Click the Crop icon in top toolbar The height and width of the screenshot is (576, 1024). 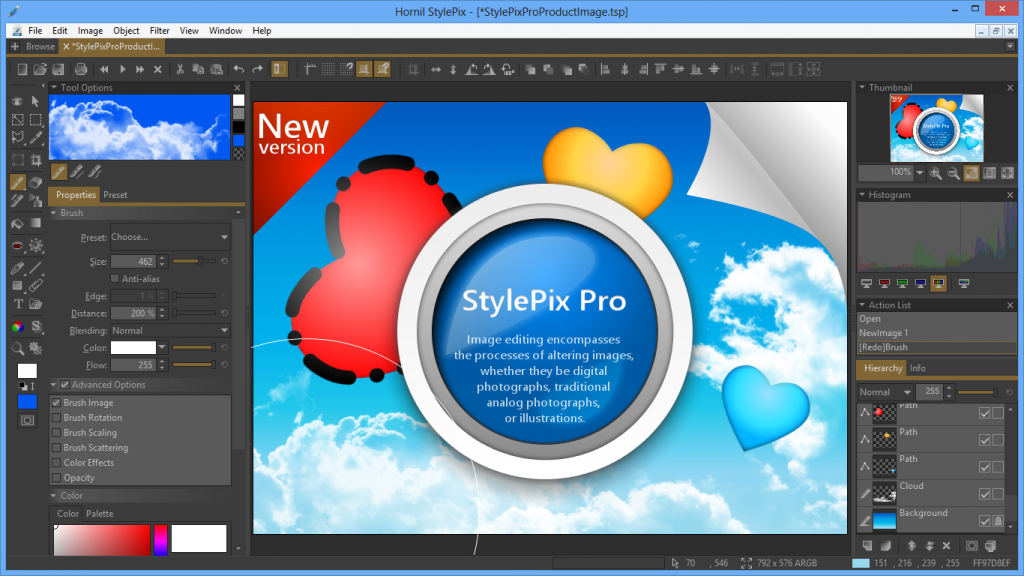pyautogui.click(x=413, y=69)
